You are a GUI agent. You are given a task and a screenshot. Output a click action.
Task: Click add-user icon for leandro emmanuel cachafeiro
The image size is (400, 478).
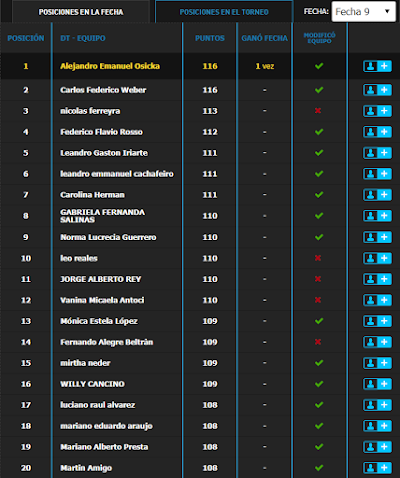pyautogui.click(x=377, y=174)
